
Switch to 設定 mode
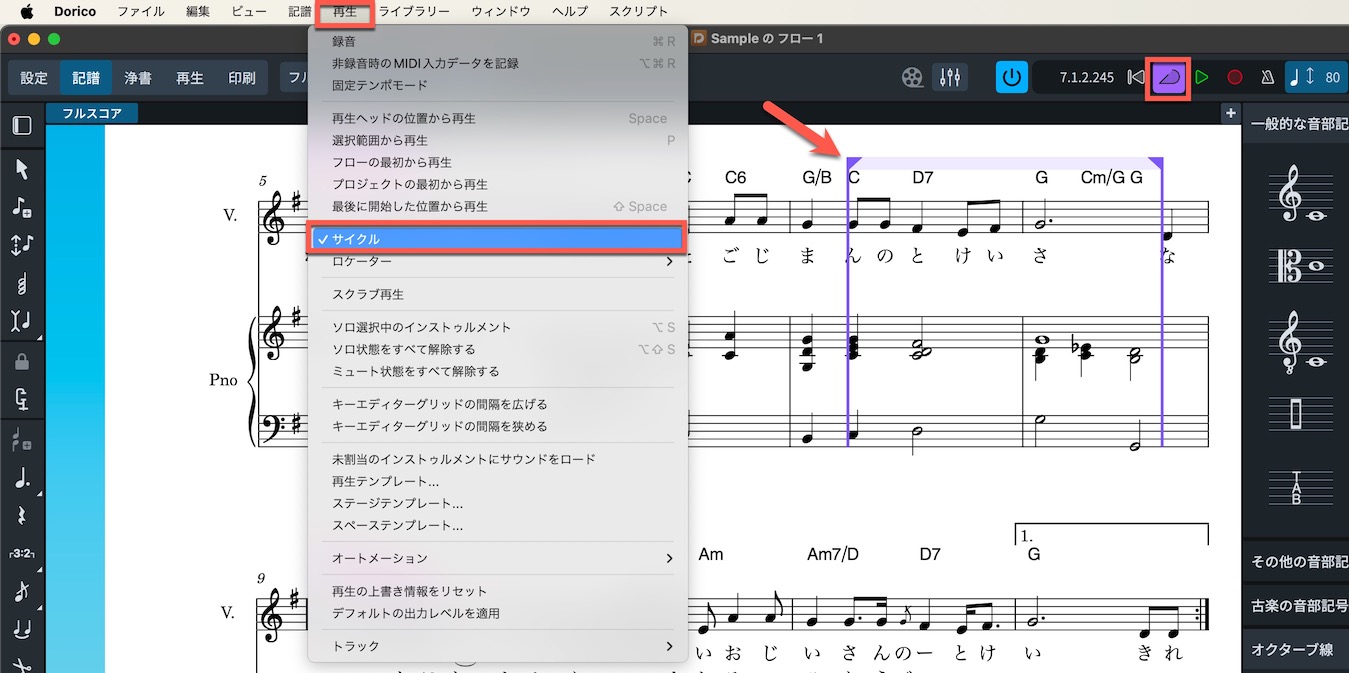34,78
